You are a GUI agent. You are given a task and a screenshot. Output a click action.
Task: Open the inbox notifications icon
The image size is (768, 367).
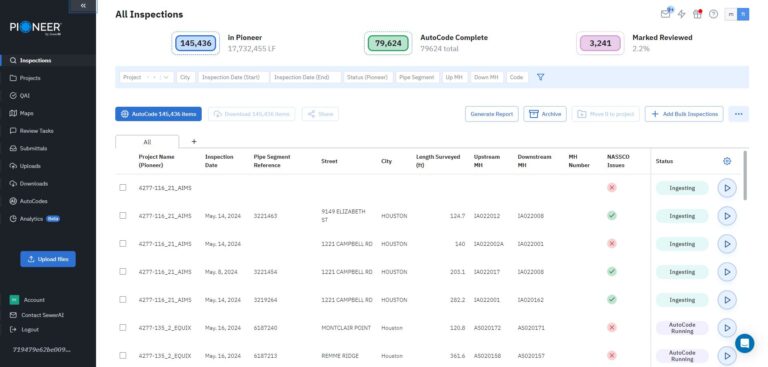coord(665,14)
